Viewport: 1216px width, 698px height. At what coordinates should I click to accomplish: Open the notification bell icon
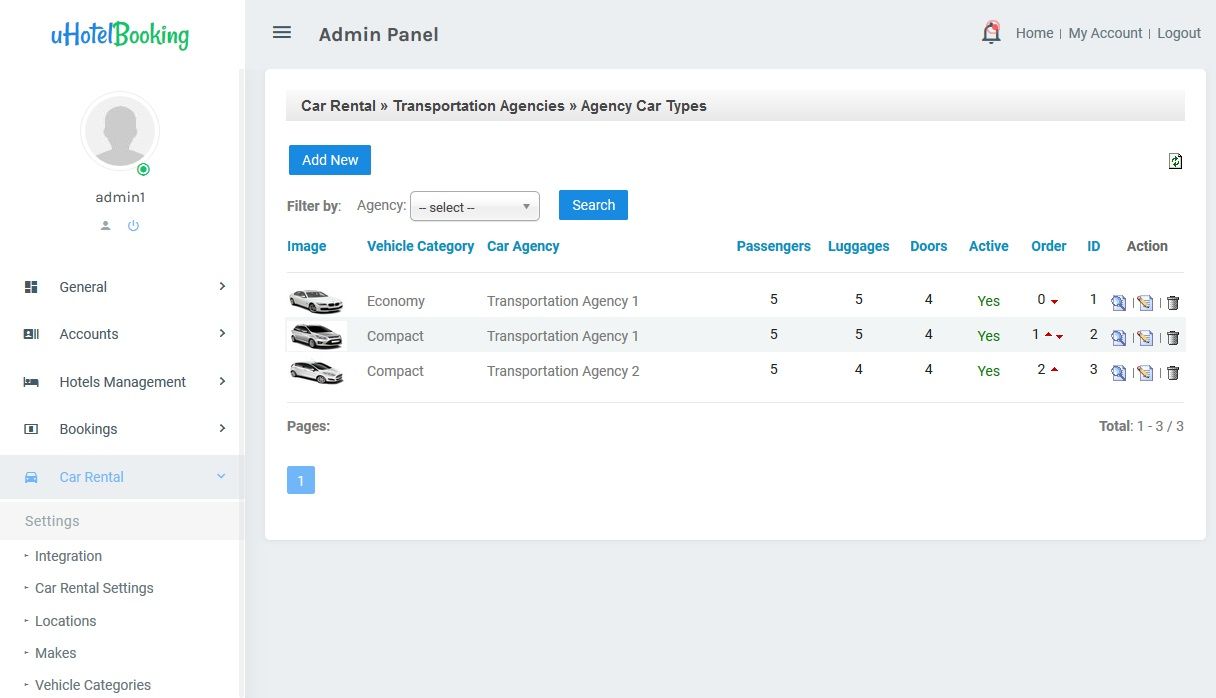[x=991, y=33]
